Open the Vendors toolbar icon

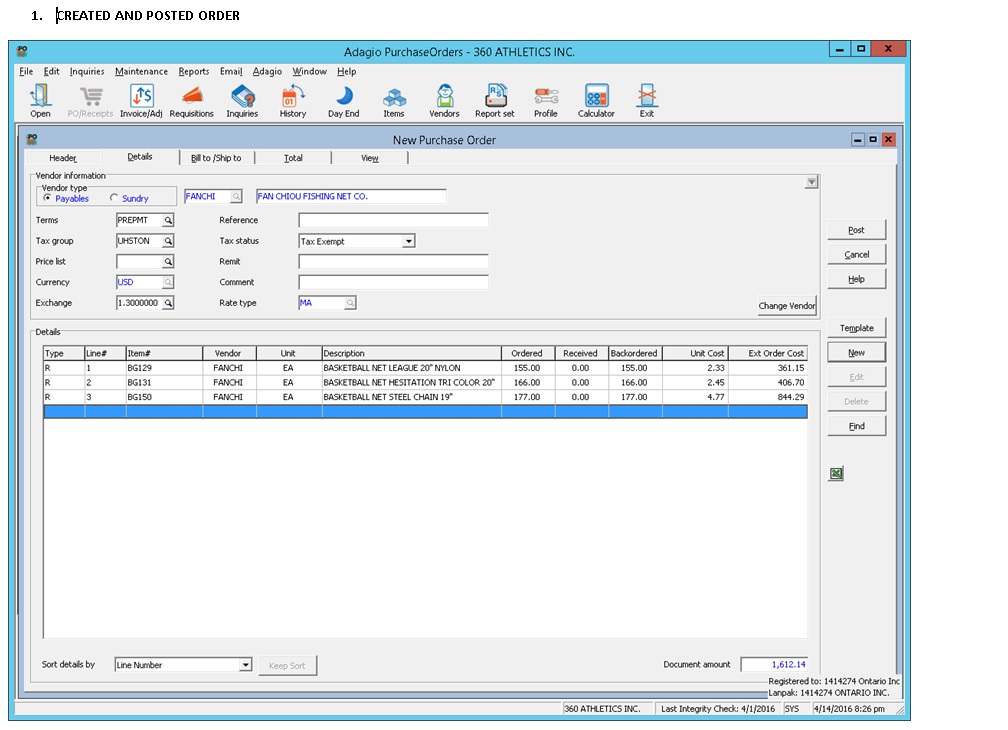(444, 100)
